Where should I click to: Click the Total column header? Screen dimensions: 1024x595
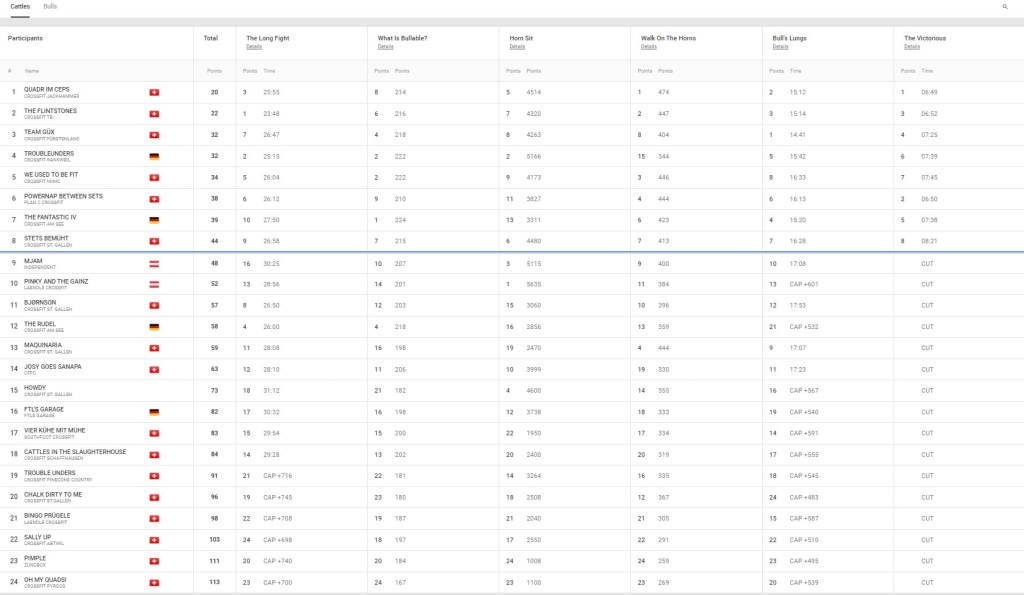(x=210, y=39)
